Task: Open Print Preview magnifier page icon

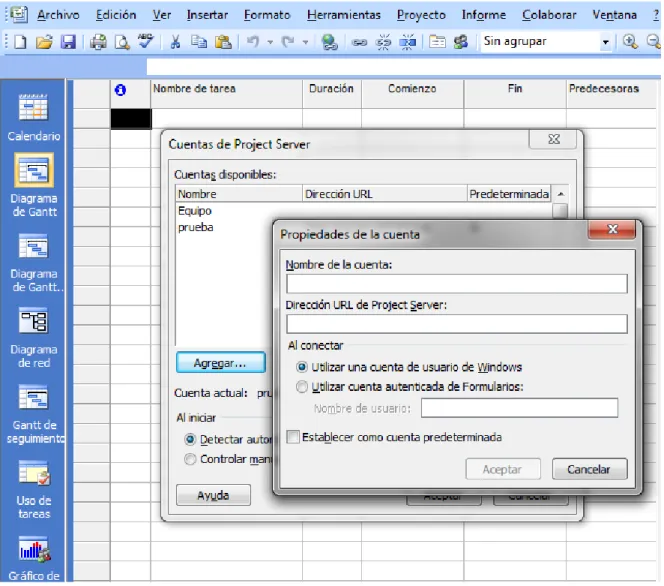Action: tap(122, 42)
